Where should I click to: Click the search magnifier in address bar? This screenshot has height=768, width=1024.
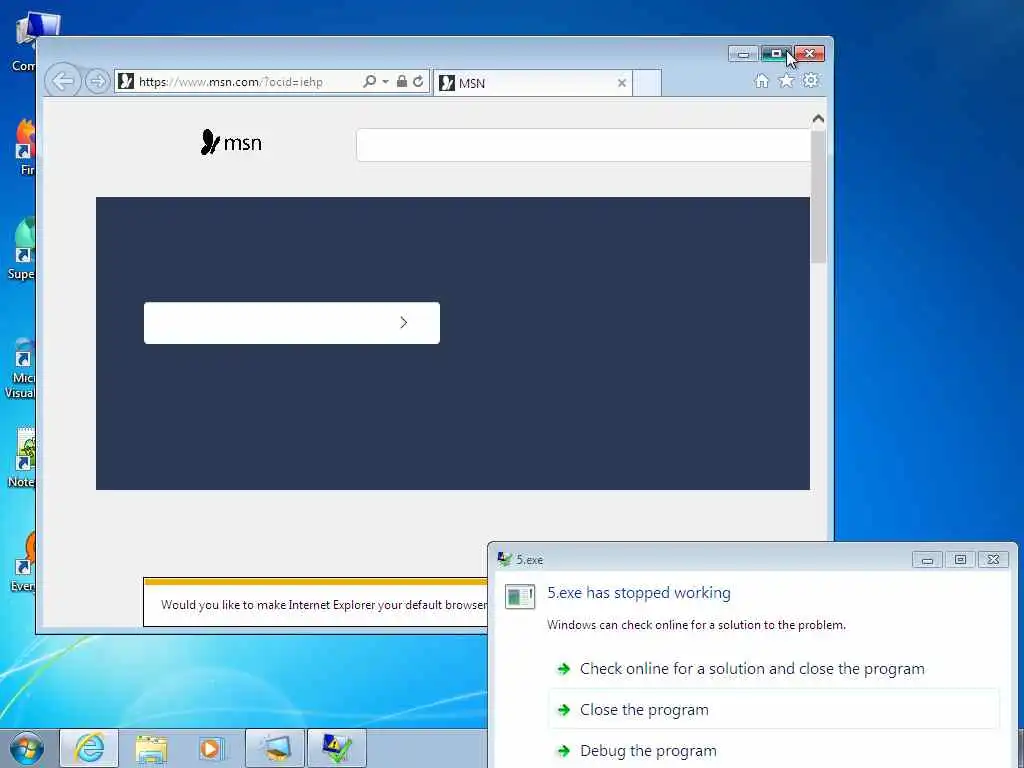[370, 82]
